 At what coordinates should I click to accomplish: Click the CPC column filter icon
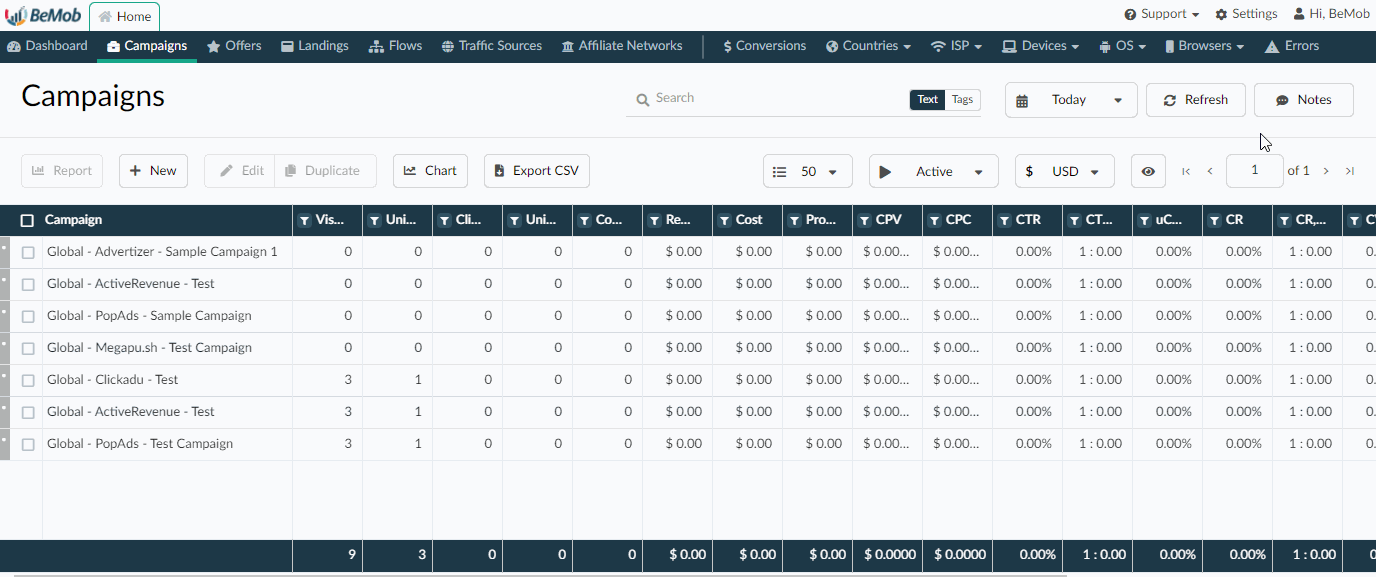click(935, 220)
